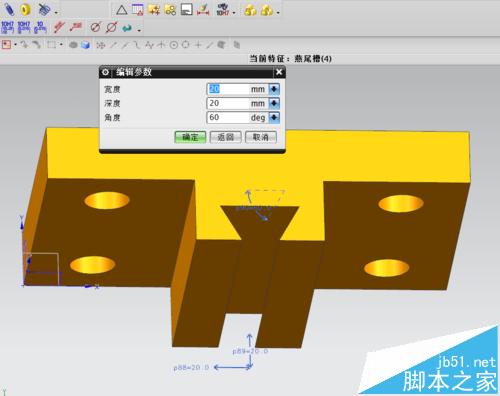Click the yellow blocks with sparkles icon
This screenshot has height=396, width=500.
click(x=154, y=10)
